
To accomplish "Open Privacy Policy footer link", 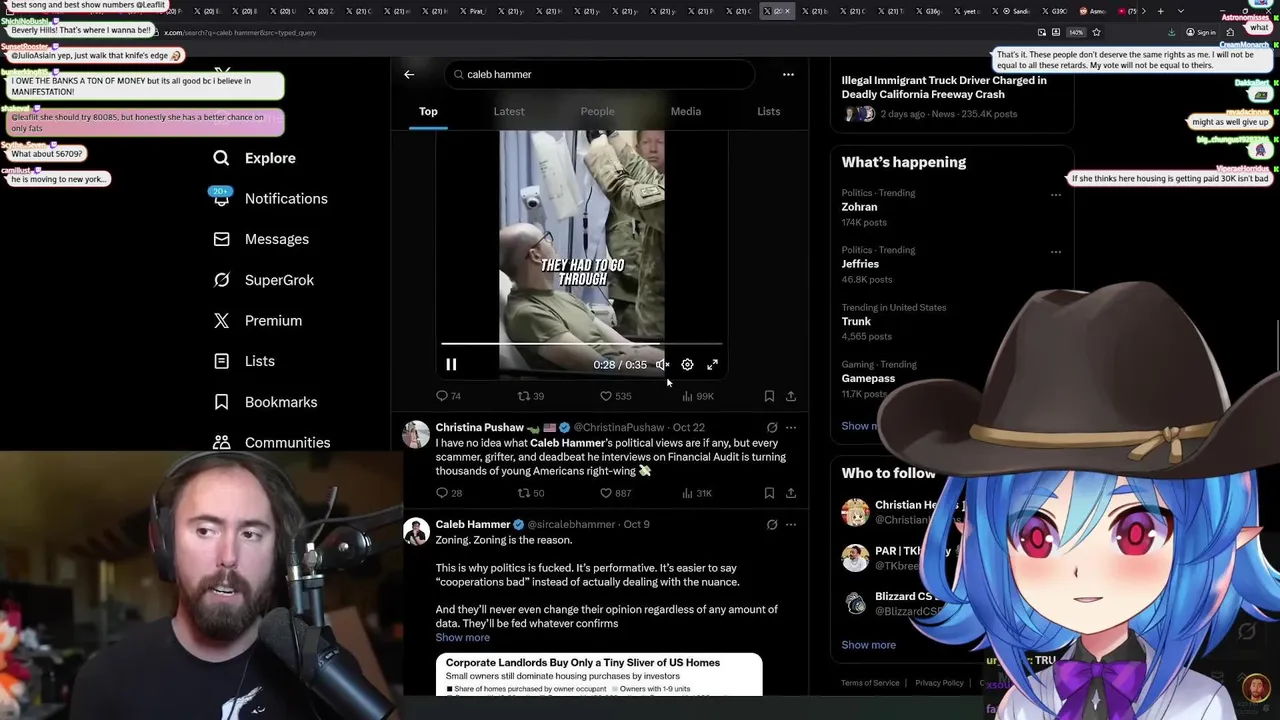I will [939, 683].
